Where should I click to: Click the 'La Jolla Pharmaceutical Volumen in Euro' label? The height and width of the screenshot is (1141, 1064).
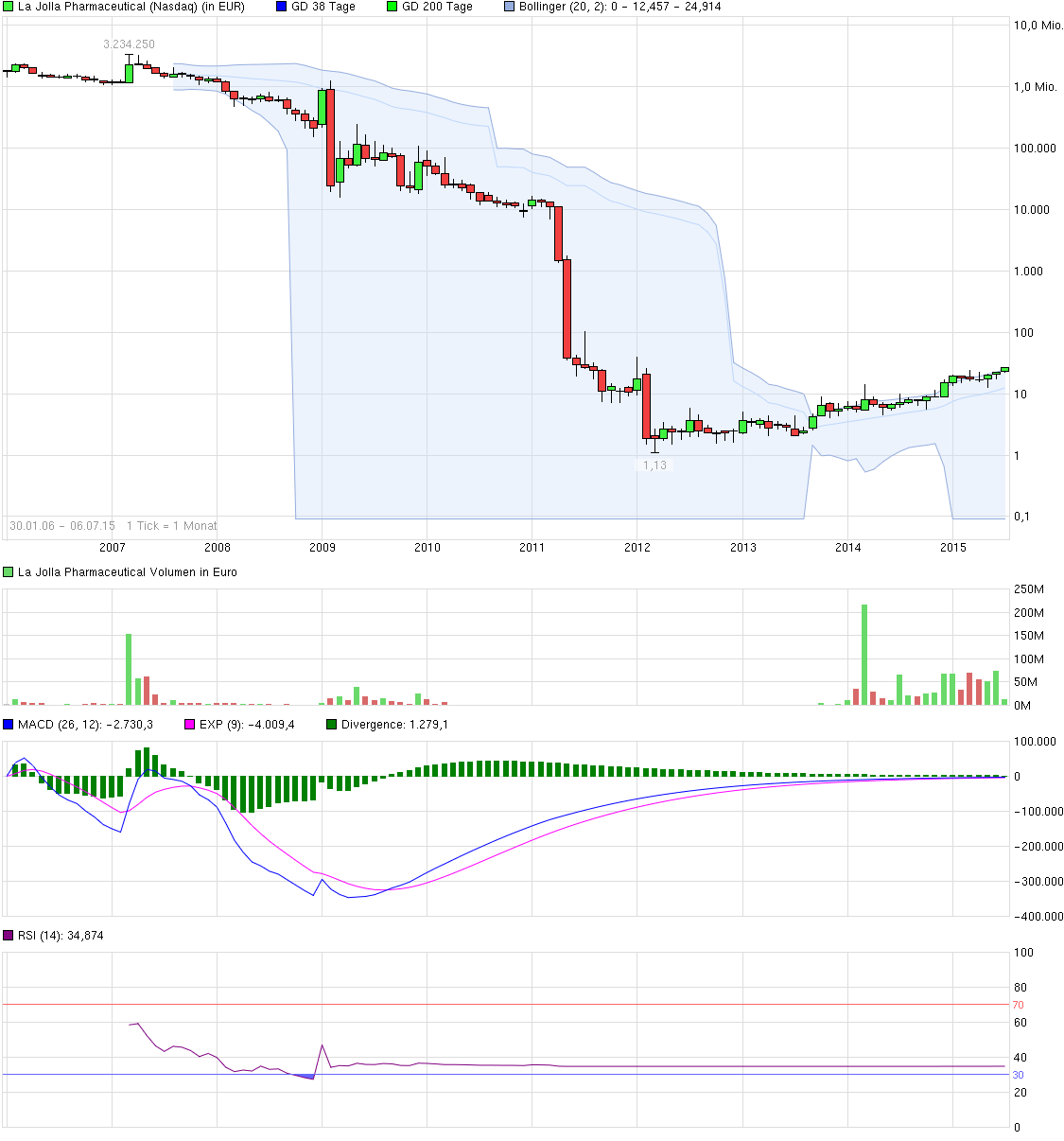(128, 572)
